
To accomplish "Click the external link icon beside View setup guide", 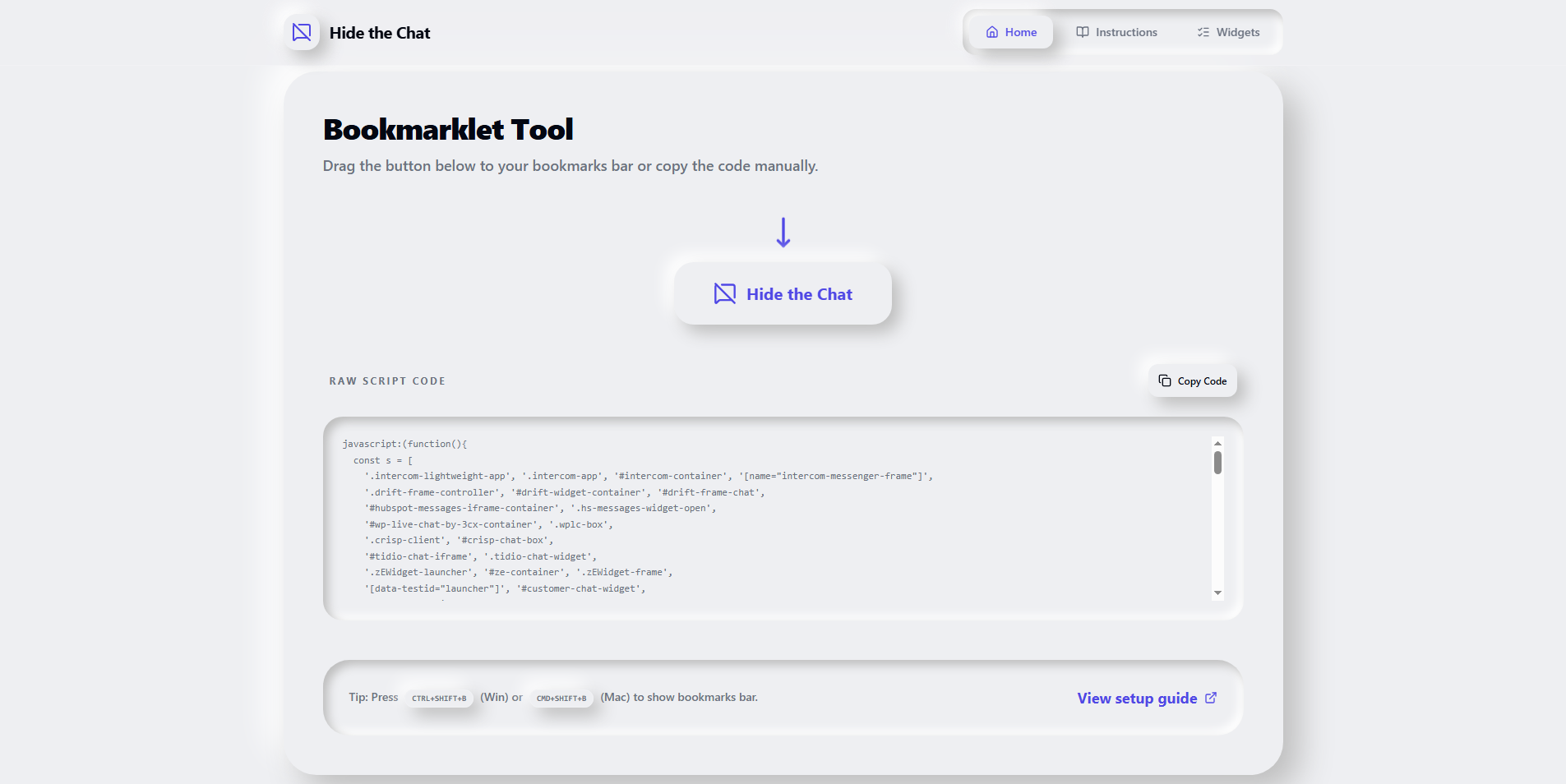I will (1211, 697).
